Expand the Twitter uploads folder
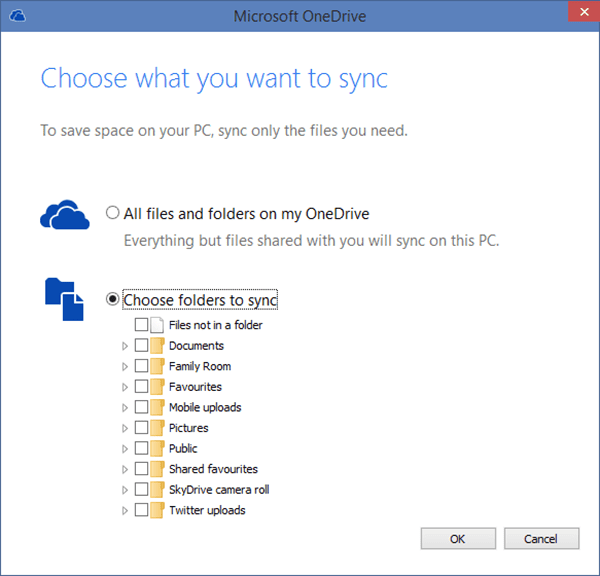The width and height of the screenshot is (600, 576). click(x=125, y=511)
